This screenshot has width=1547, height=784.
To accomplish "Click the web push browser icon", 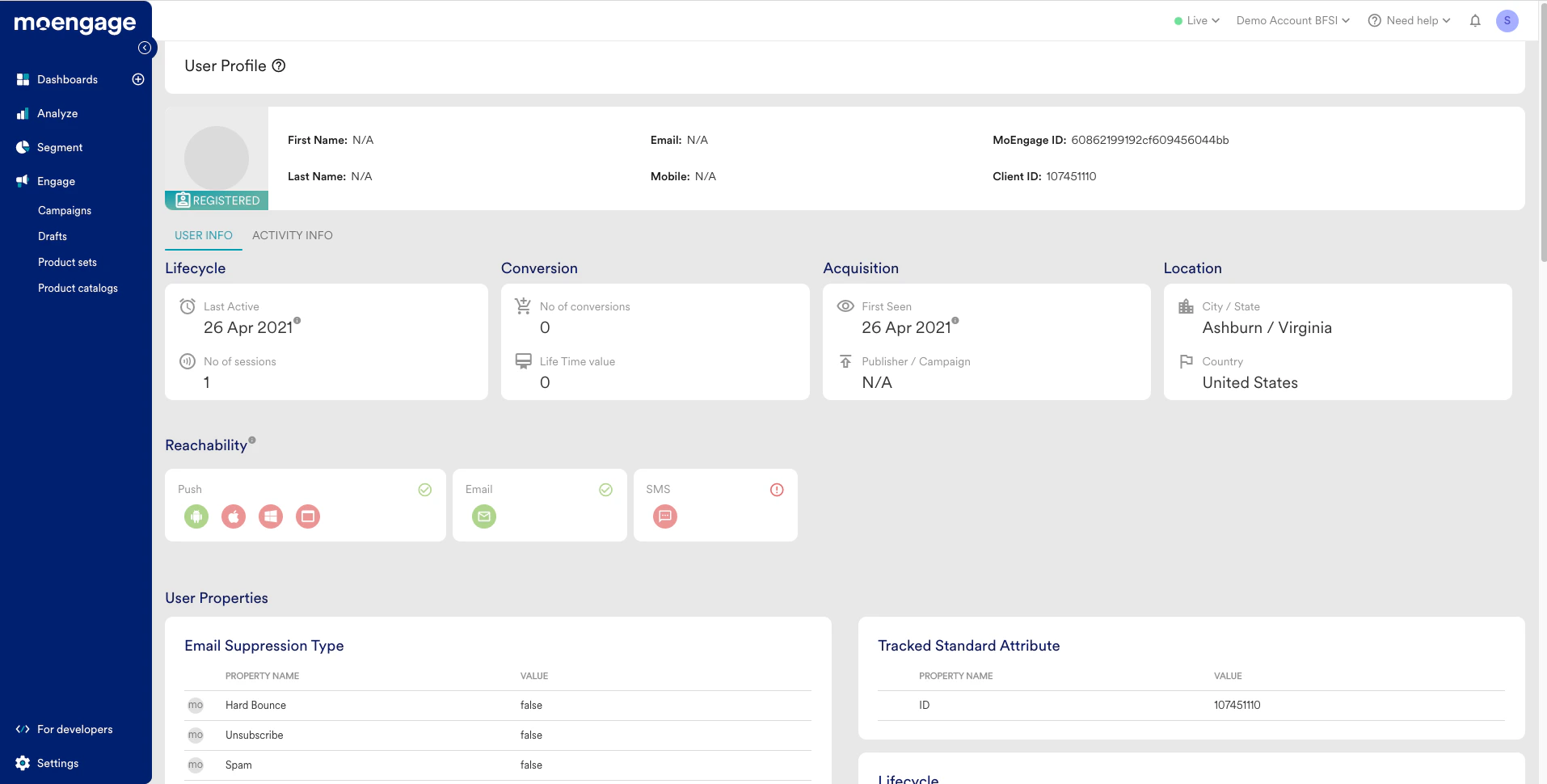I will tap(308, 516).
